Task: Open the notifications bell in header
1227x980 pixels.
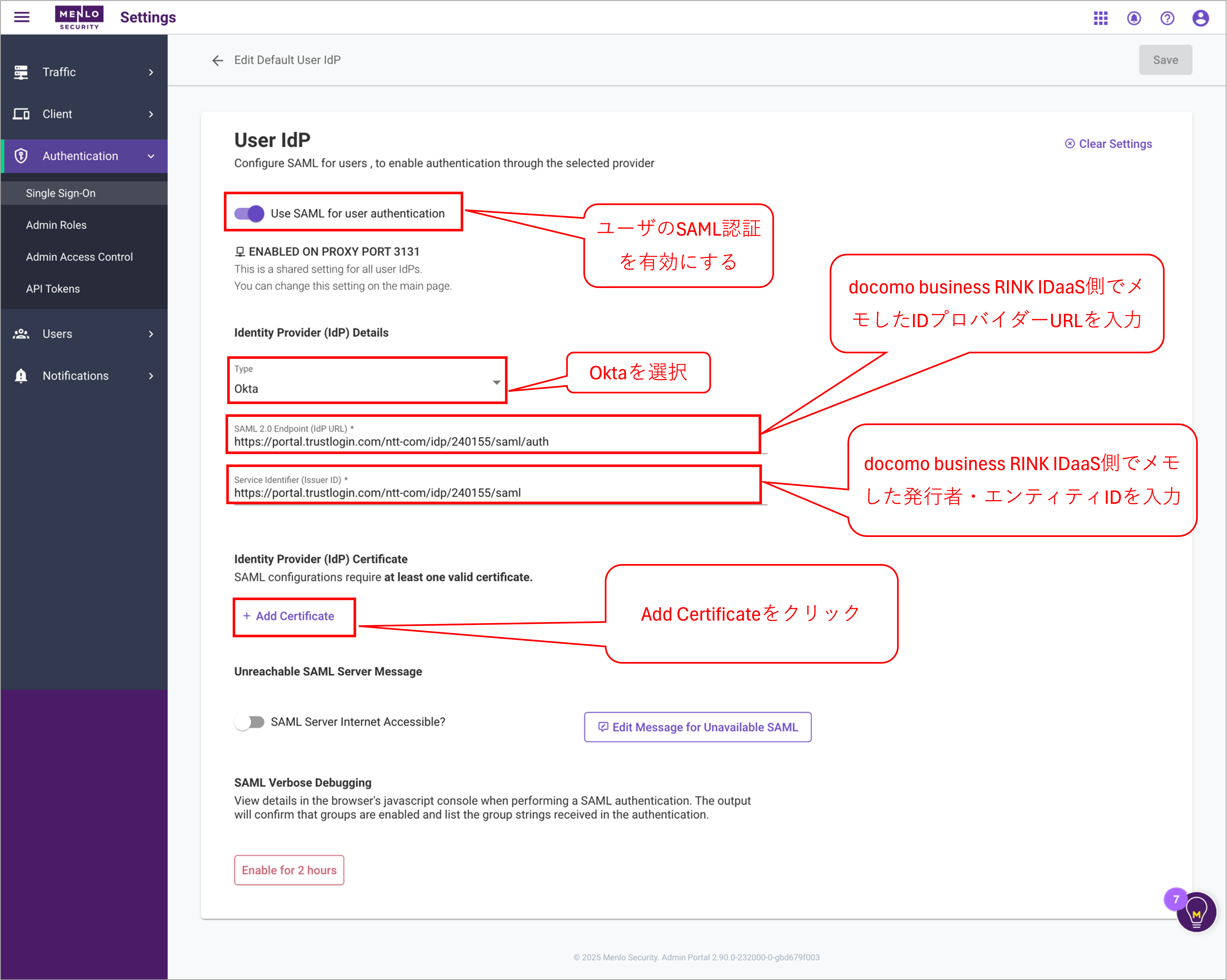Action: click(1134, 18)
